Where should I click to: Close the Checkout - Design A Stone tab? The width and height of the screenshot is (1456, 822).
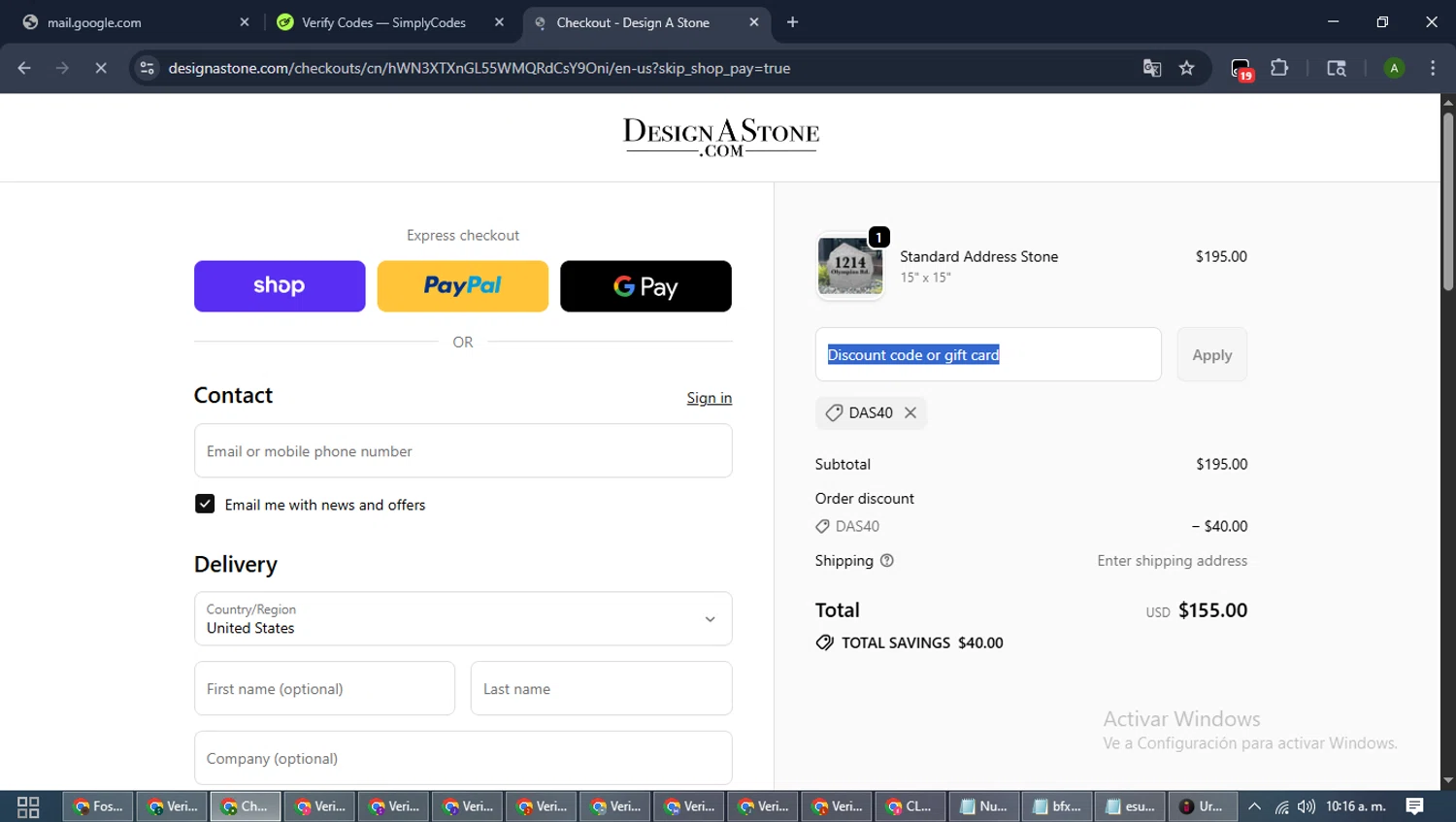pos(754,22)
